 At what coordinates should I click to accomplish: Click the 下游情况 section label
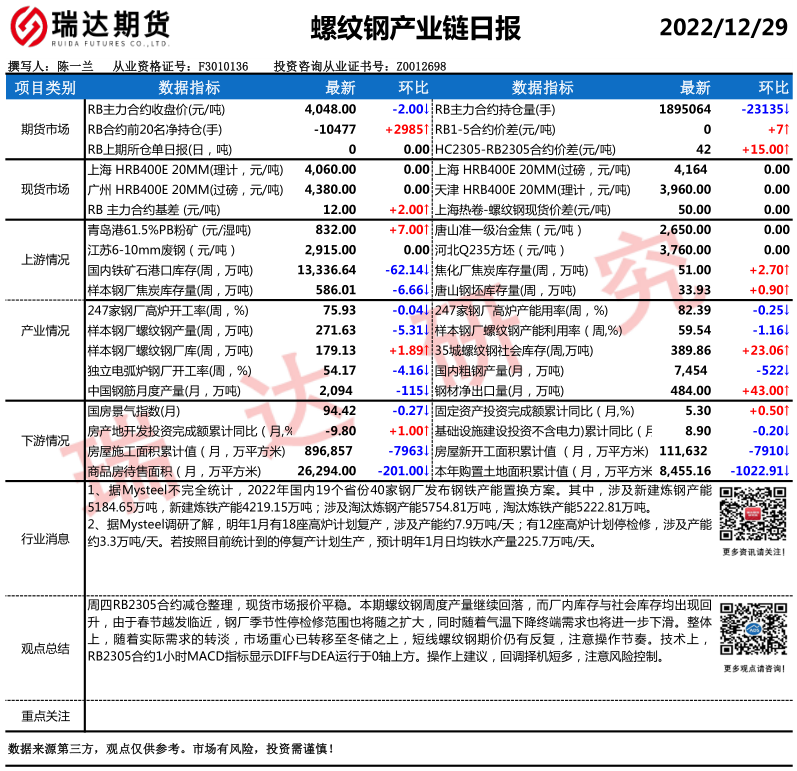[46, 440]
